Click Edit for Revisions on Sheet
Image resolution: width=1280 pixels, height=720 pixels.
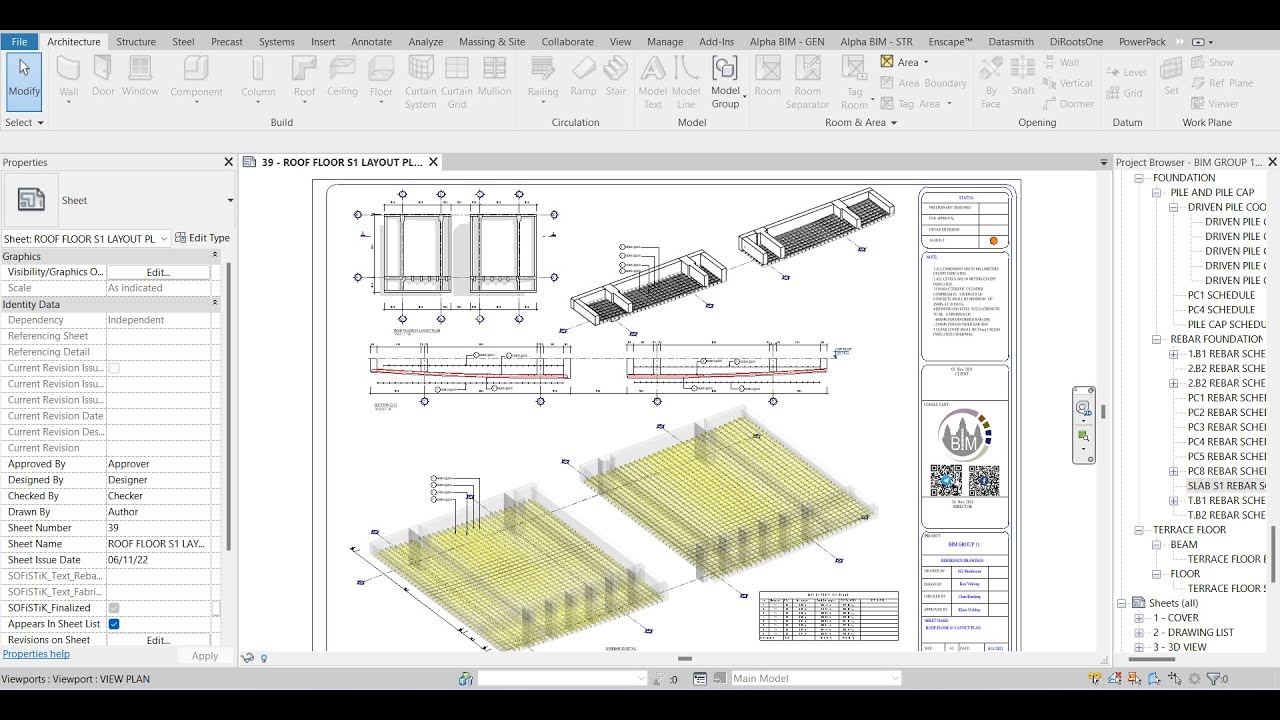click(158, 640)
